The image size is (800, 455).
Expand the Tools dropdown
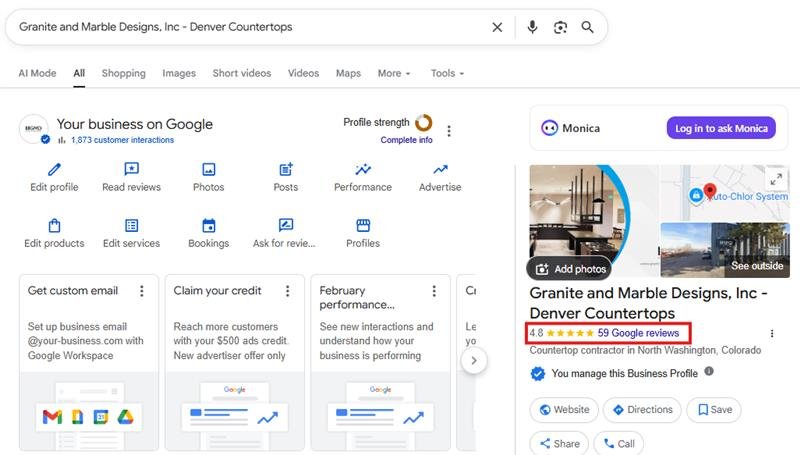click(447, 73)
